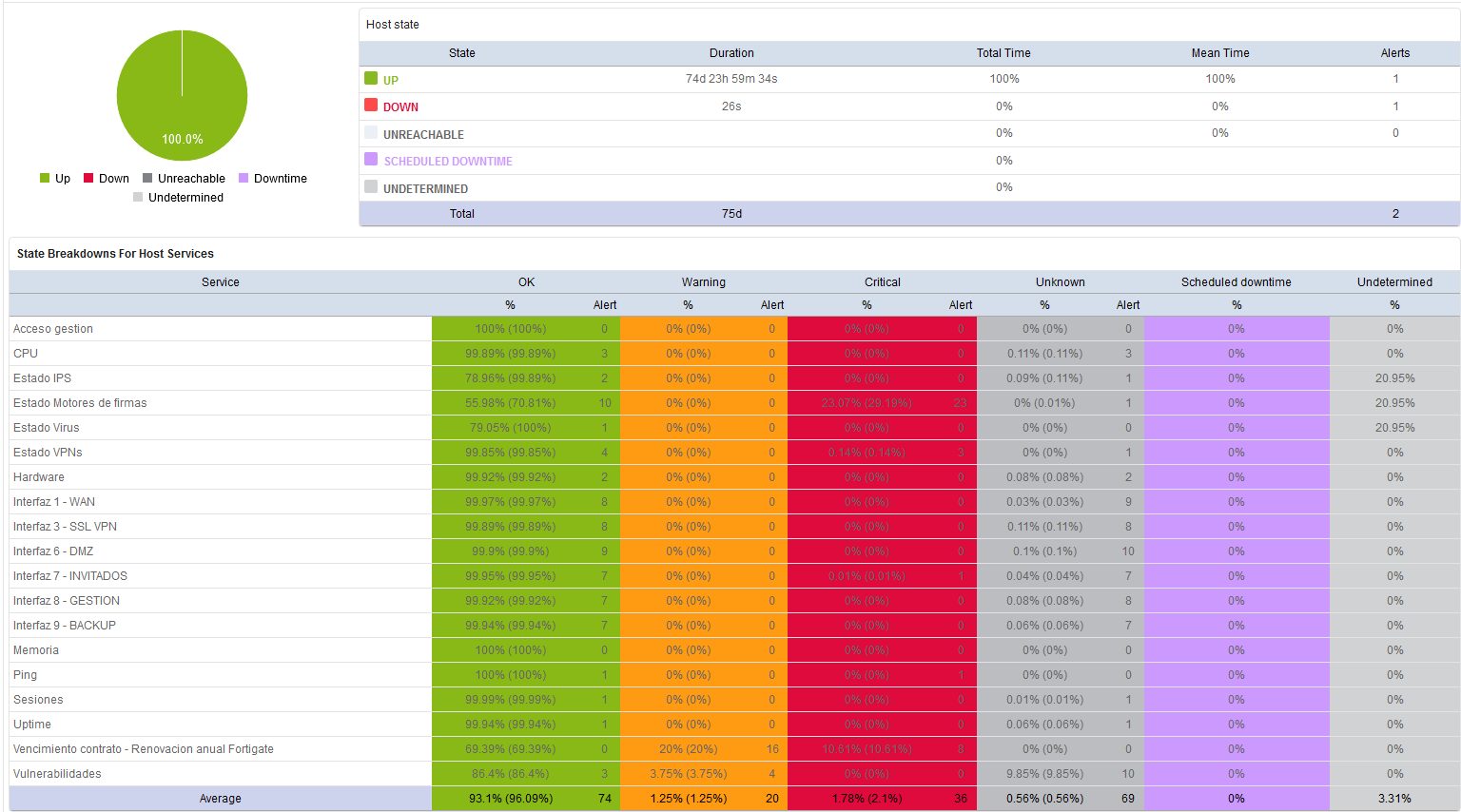Viewport: 1461px width, 812px height.
Task: Click the gray UNDETERMINED state square
Action: pyautogui.click(x=371, y=186)
